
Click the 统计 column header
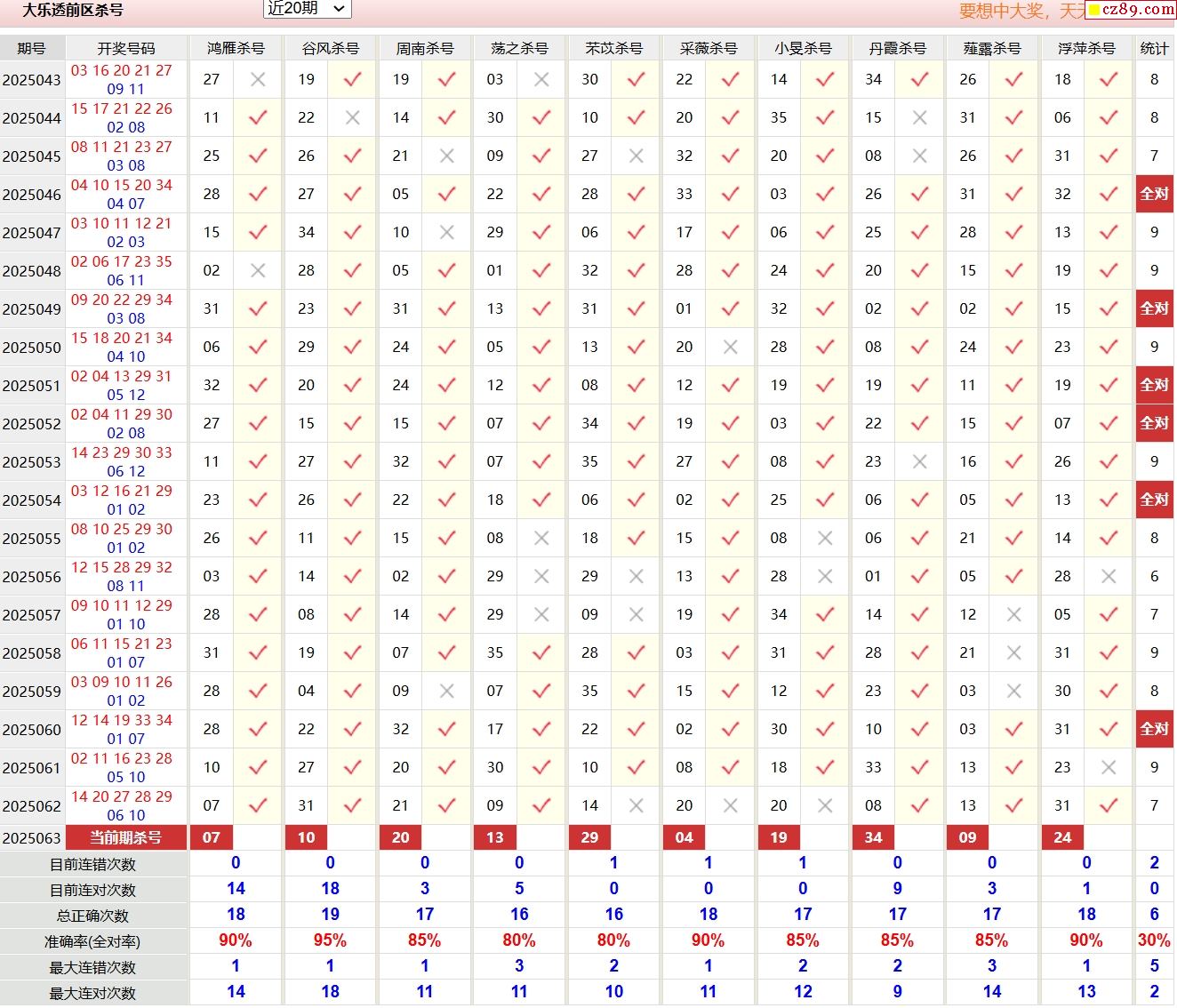[1155, 48]
